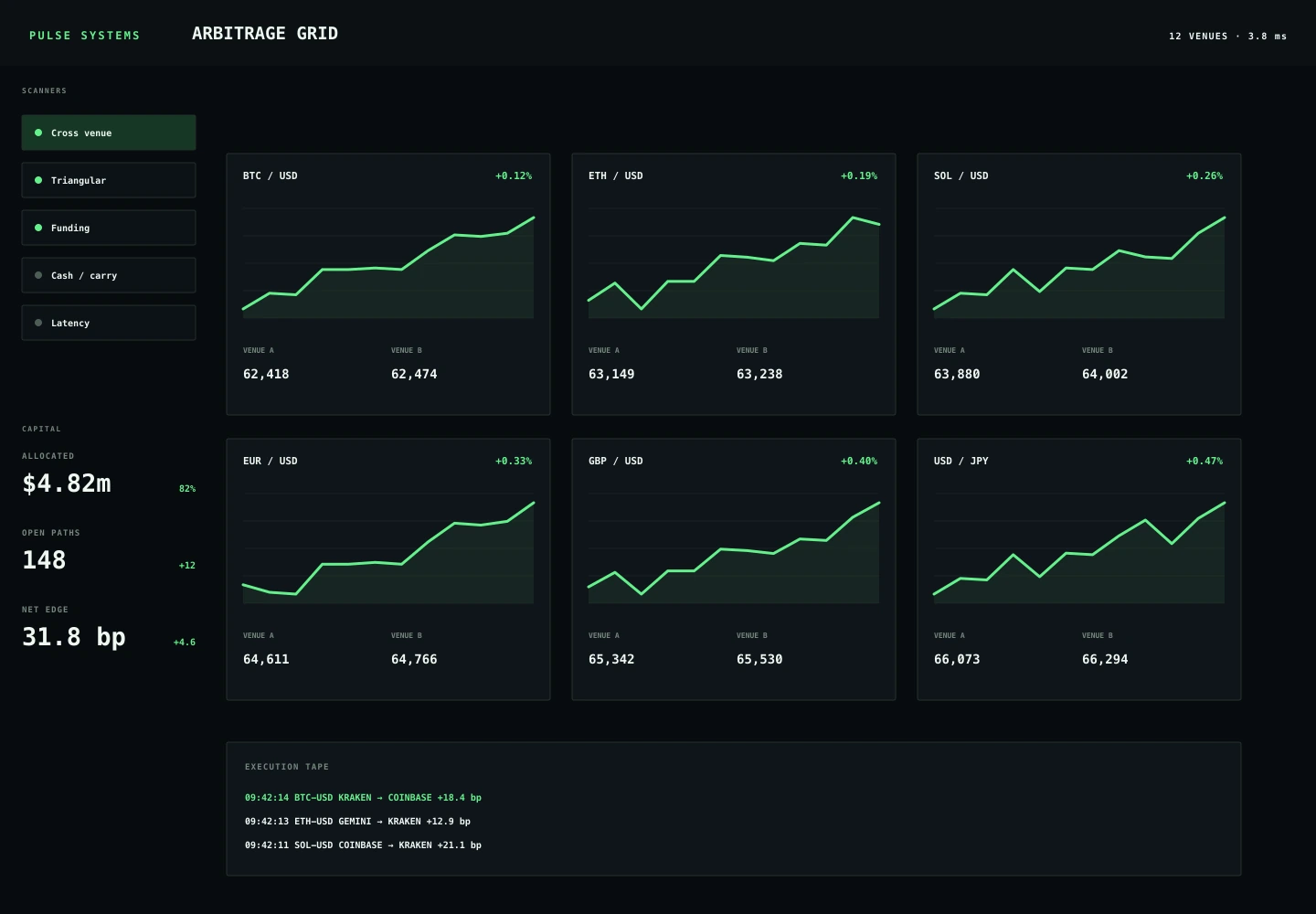The image size is (1316, 914).
Task: Click the Execution Tape header
Action: (x=287, y=767)
